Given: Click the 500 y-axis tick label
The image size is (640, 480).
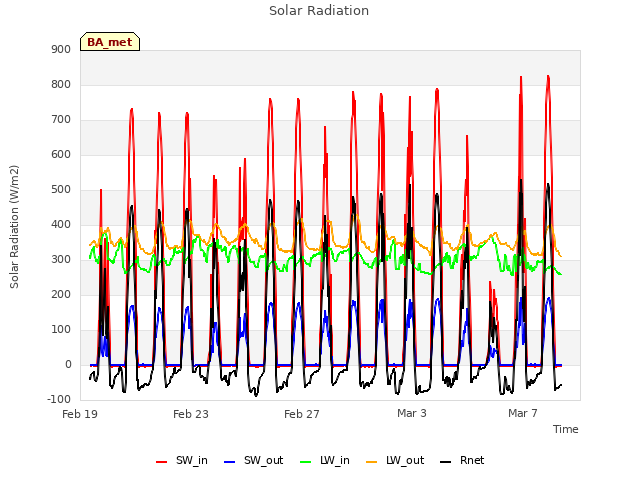Looking at the screenshot, I should [61, 189].
